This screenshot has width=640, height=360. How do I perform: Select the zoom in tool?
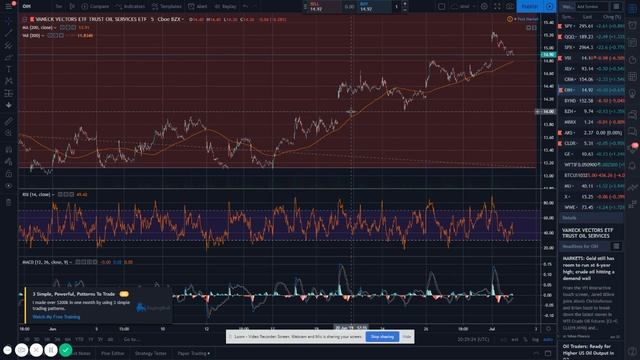point(9,133)
